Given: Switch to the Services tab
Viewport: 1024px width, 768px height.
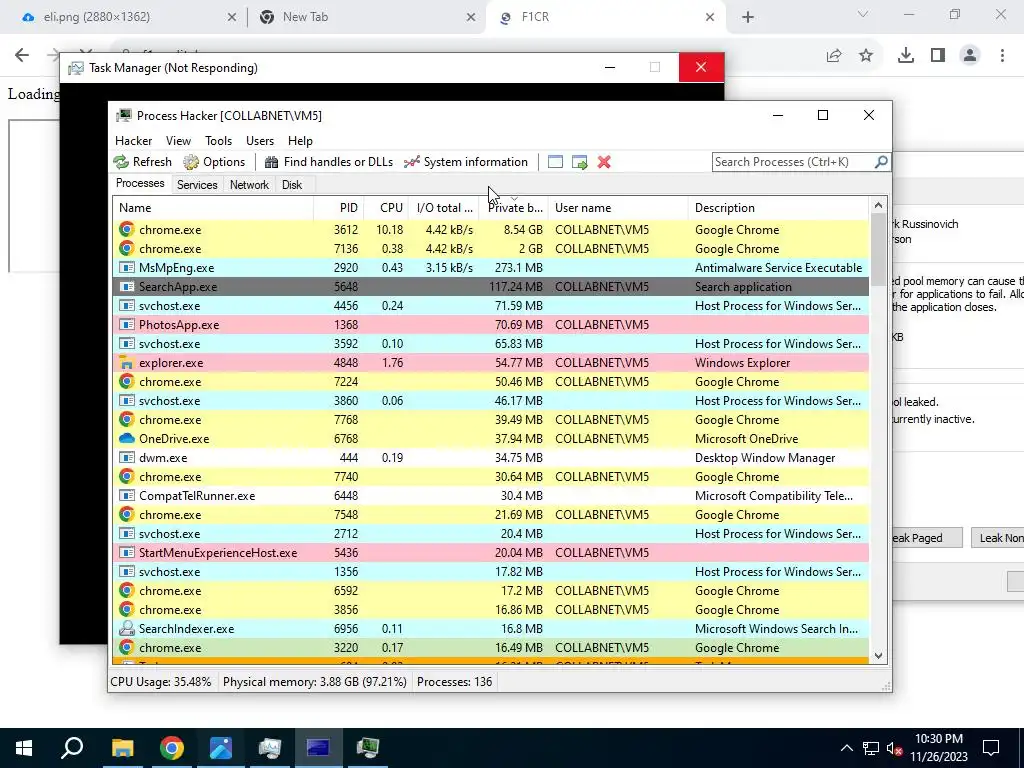Looking at the screenshot, I should pos(197,185).
